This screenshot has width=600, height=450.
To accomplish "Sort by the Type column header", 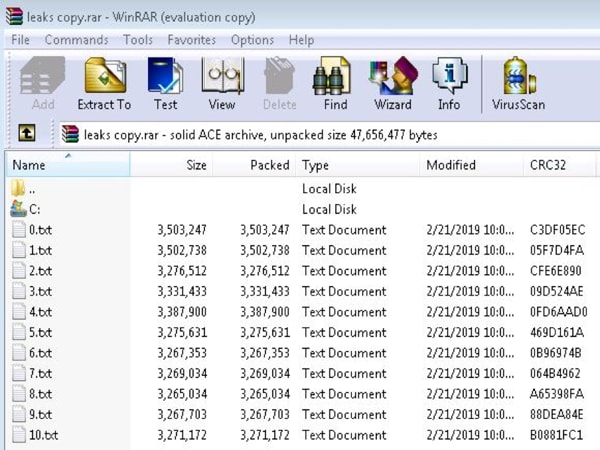I will 357,165.
